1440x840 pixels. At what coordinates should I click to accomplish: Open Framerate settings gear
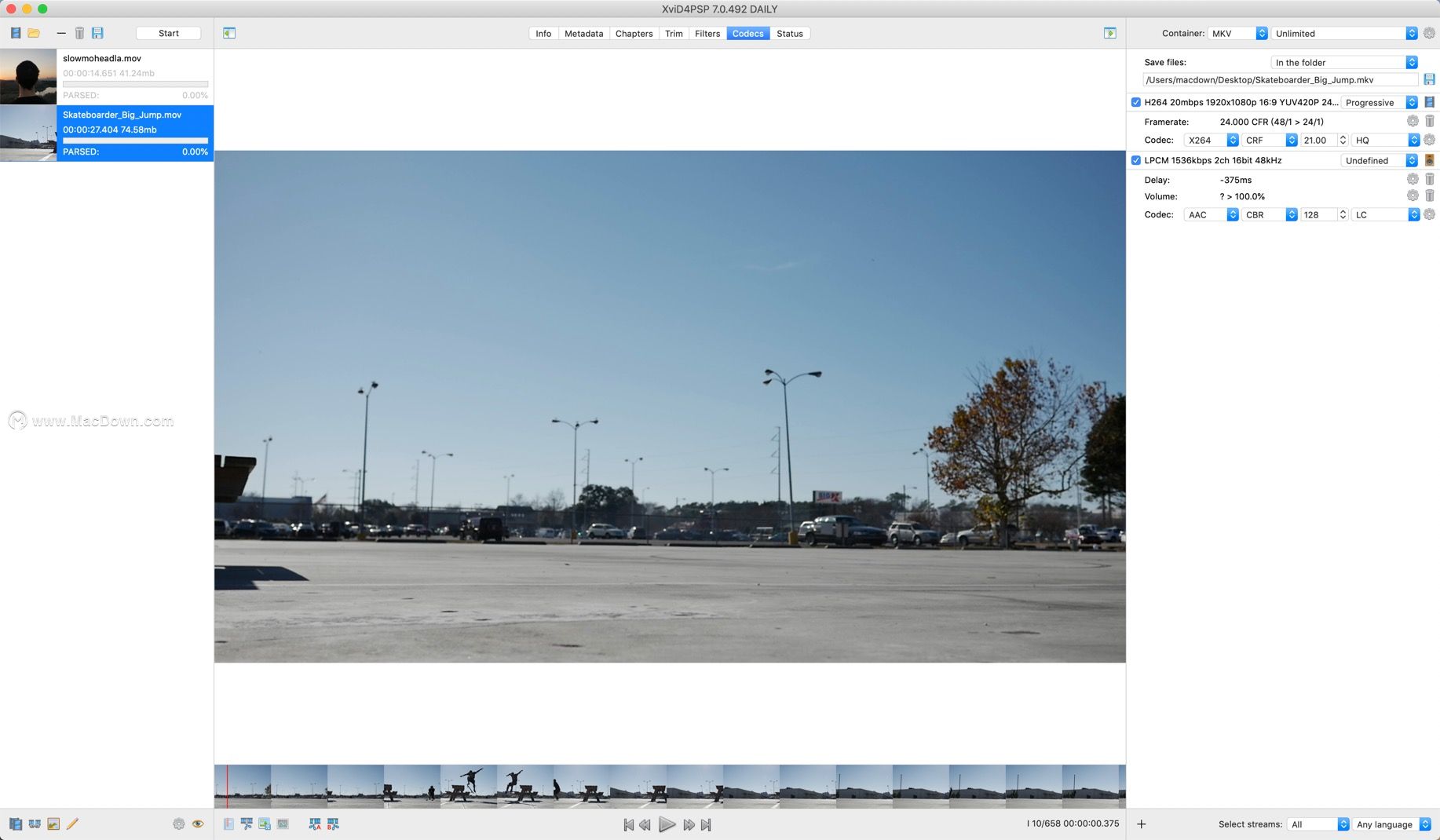[1413, 121]
